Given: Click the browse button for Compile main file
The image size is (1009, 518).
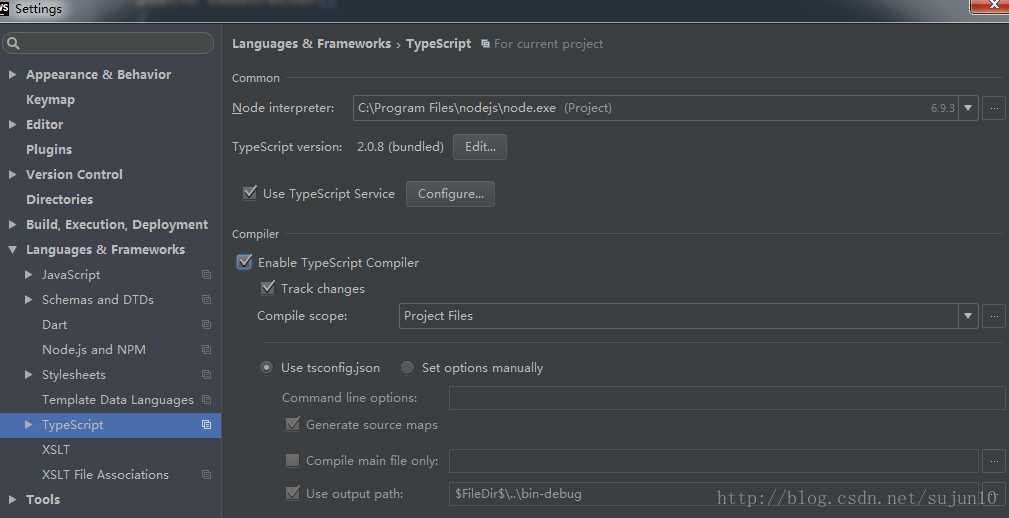Looking at the screenshot, I should [994, 461].
